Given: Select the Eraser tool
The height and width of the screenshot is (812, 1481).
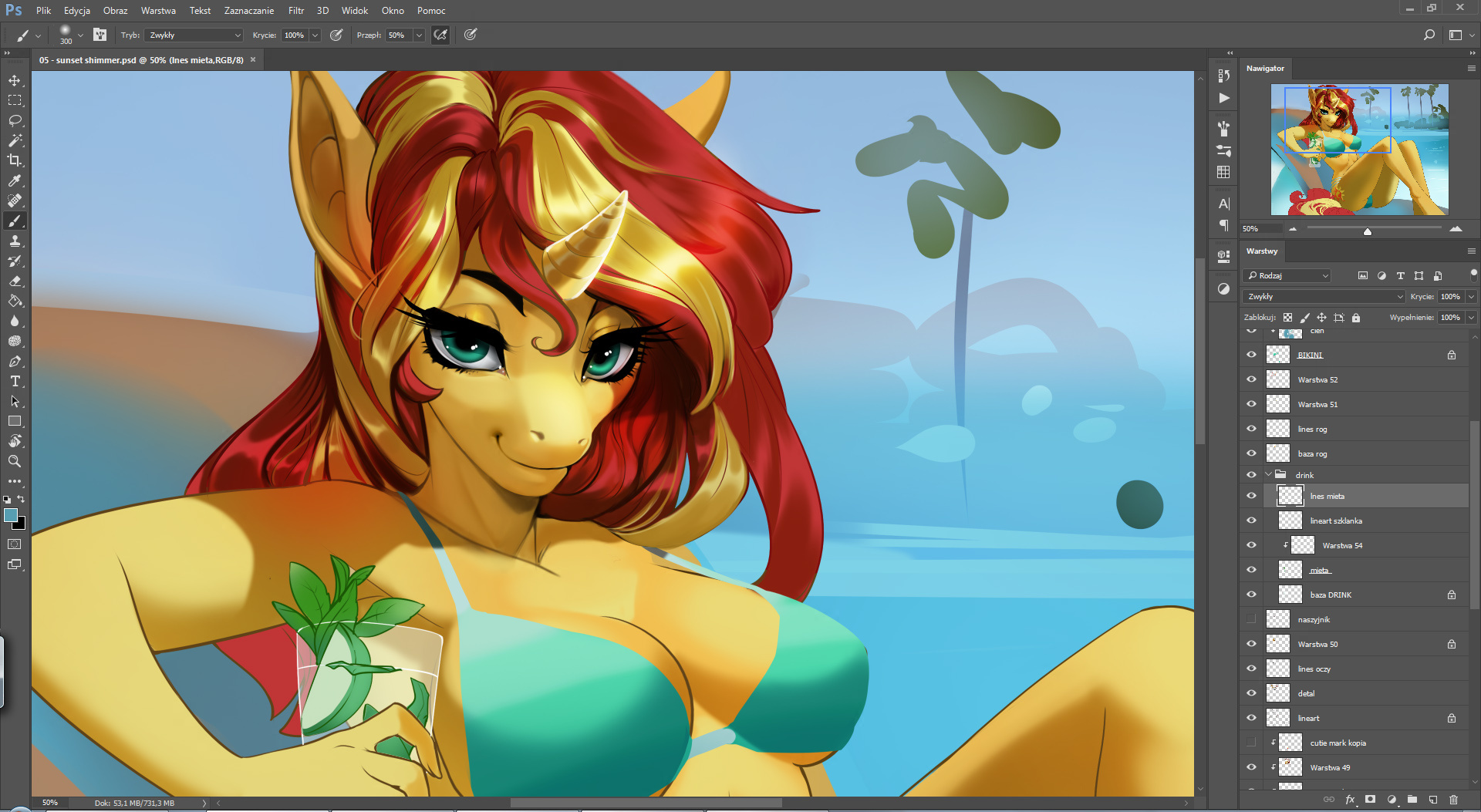Looking at the screenshot, I should (15, 281).
